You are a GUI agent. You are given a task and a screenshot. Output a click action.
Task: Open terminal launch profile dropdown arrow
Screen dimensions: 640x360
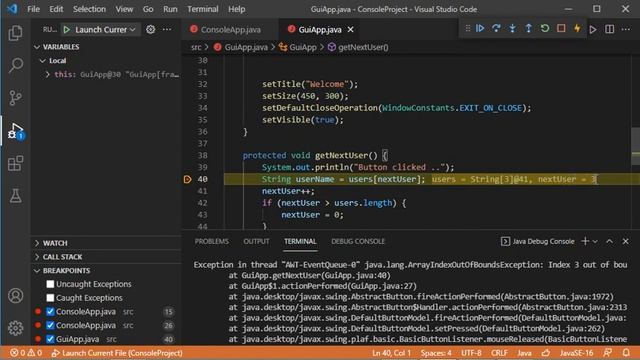[596, 241]
